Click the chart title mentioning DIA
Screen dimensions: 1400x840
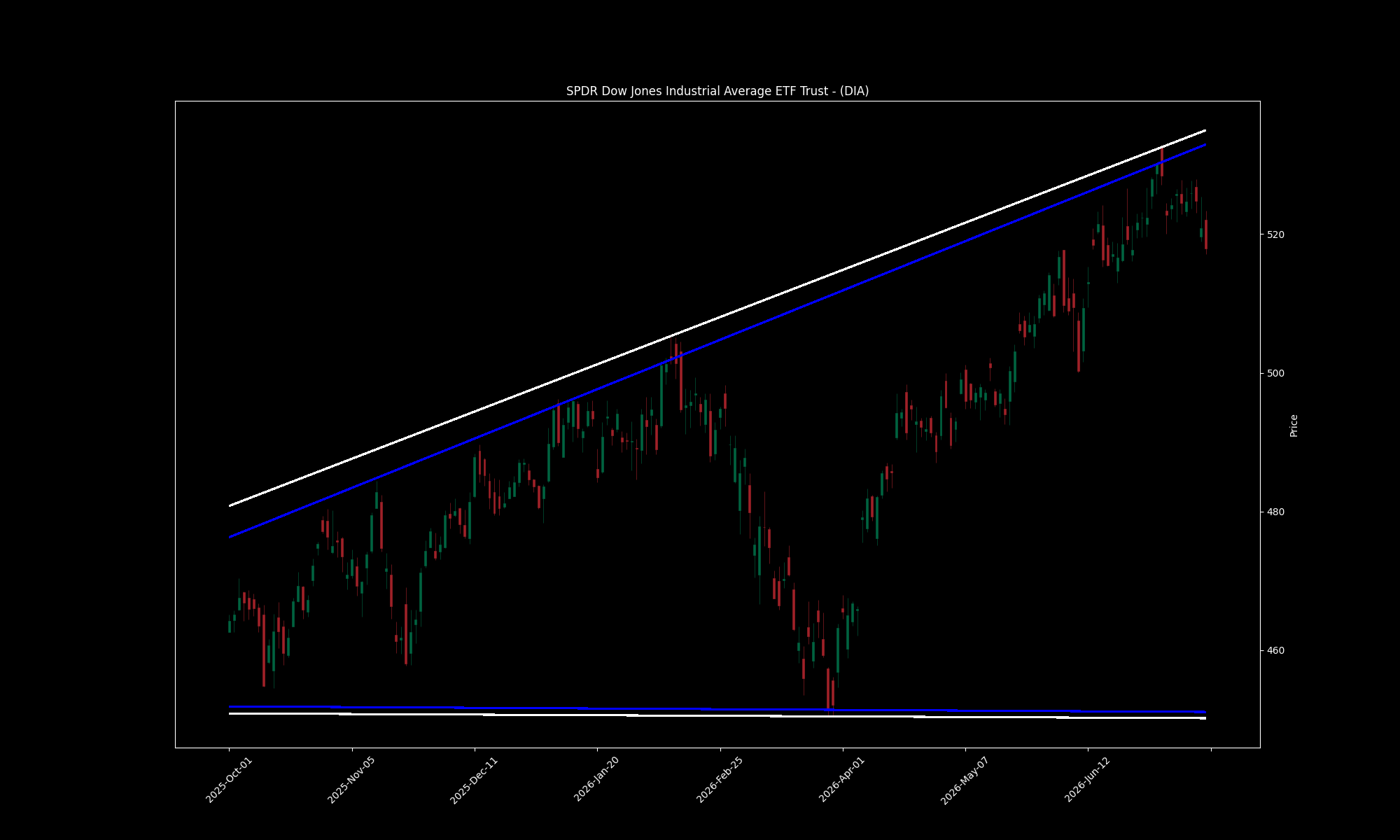tap(717, 91)
